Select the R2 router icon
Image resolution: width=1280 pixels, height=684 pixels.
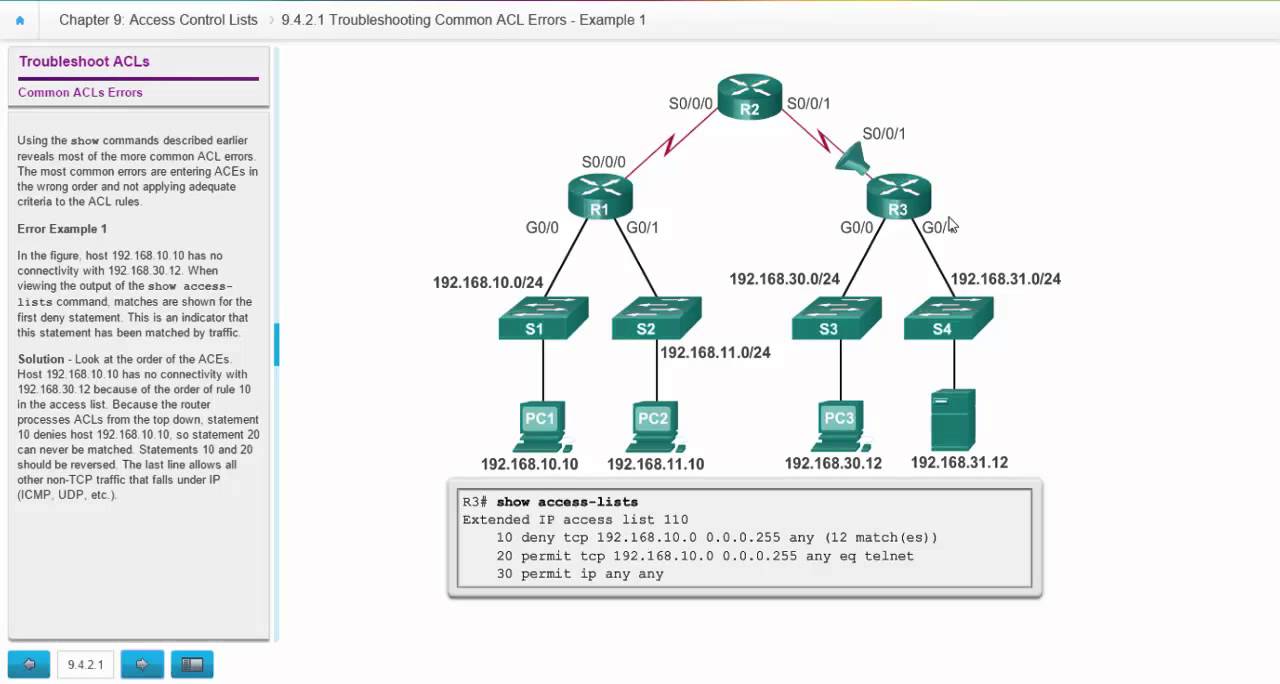(749, 97)
